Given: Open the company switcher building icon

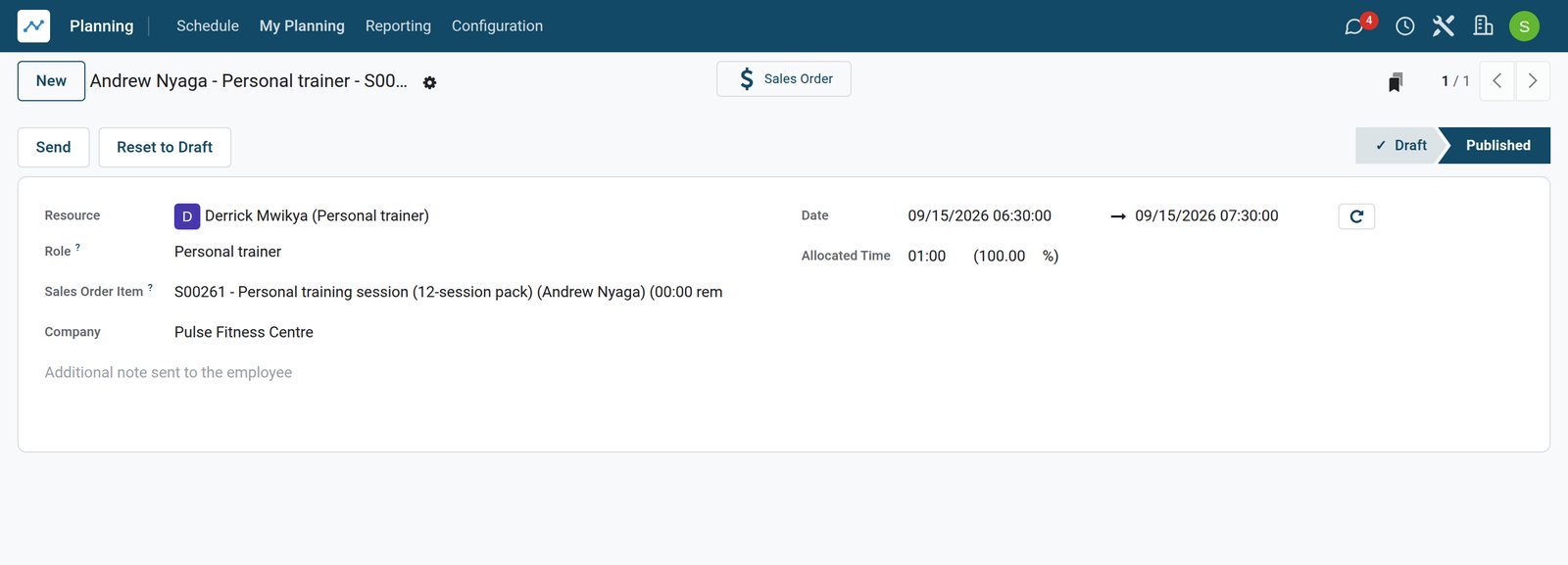Looking at the screenshot, I should tap(1484, 26).
